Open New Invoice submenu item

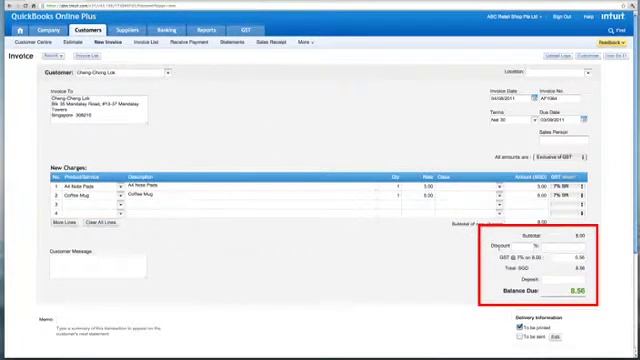tap(108, 42)
